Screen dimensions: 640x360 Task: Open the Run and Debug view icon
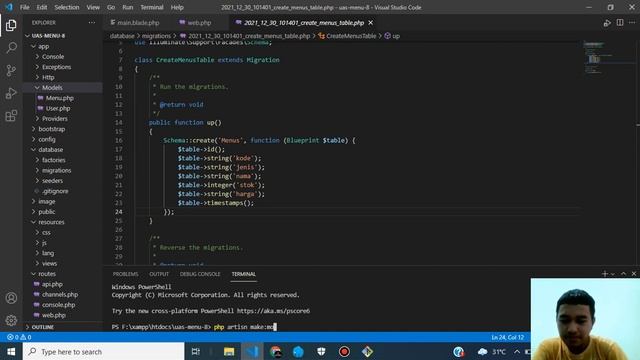click(x=11, y=93)
